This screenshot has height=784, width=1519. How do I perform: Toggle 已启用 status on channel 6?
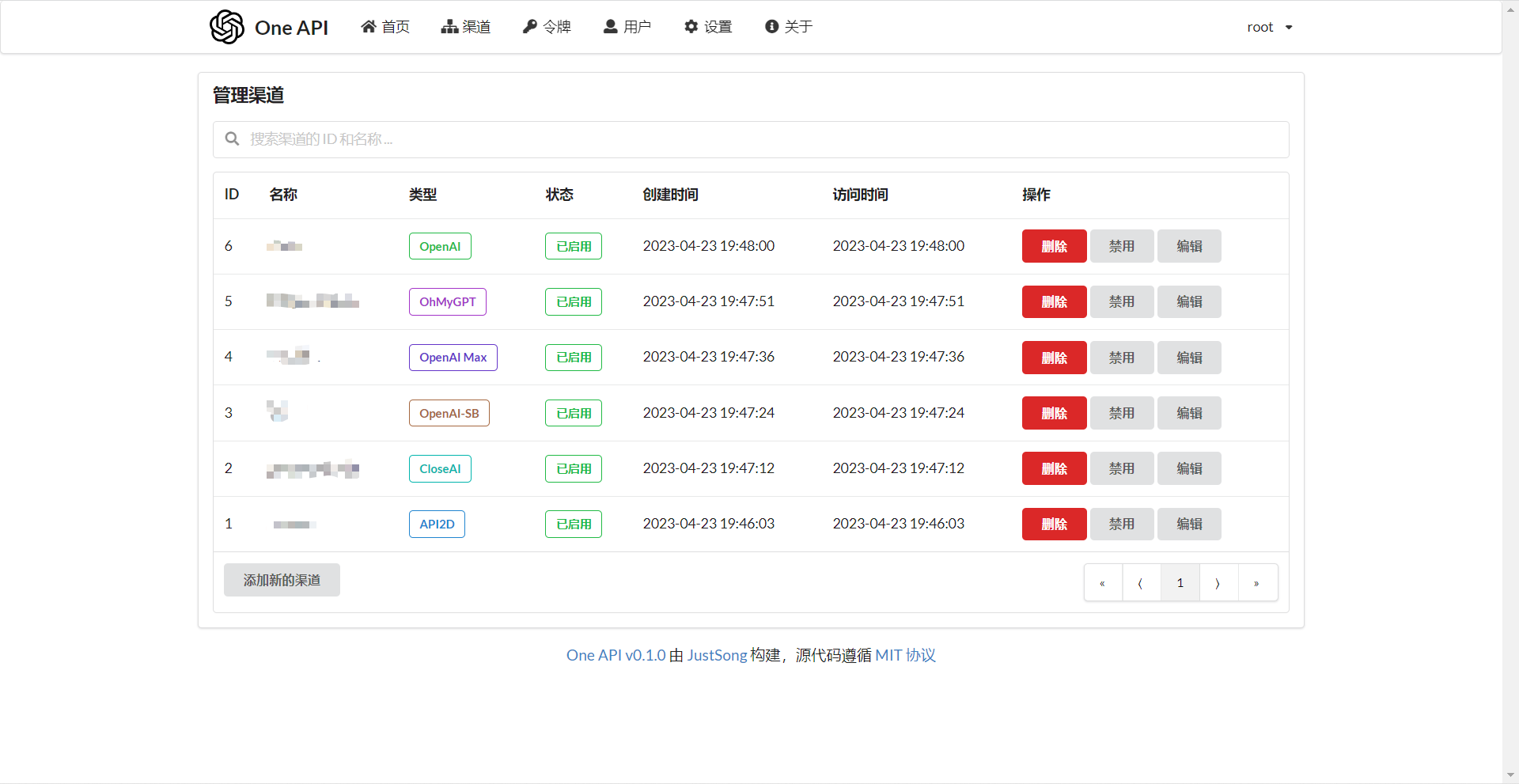click(573, 245)
